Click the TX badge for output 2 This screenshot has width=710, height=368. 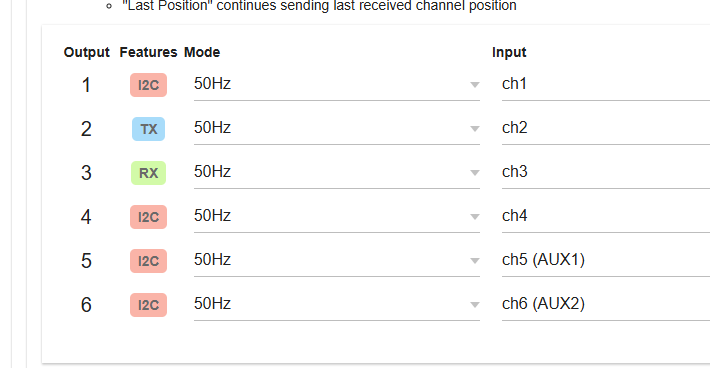(x=149, y=129)
